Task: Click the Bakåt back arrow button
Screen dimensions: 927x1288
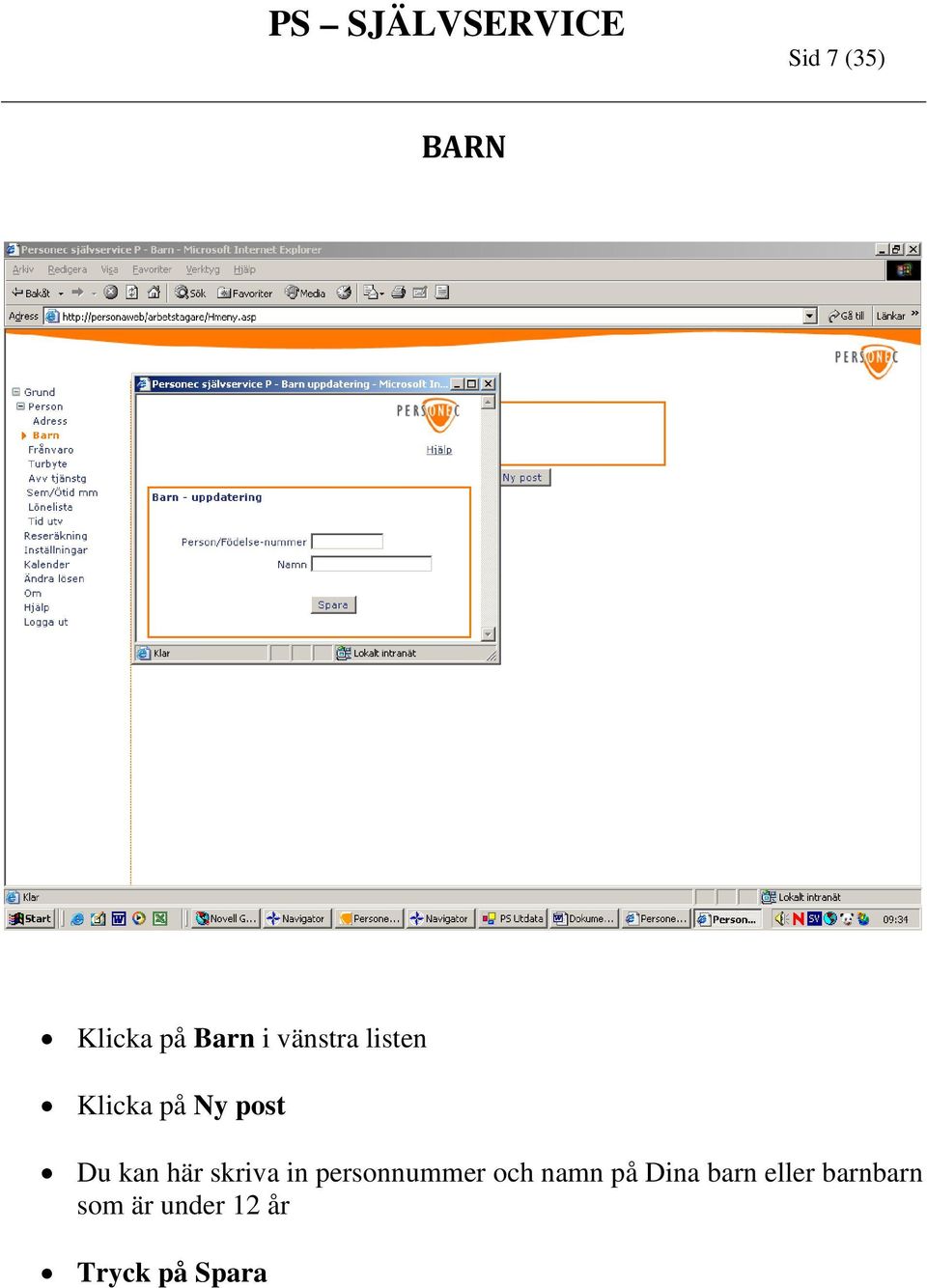Action: (30, 293)
